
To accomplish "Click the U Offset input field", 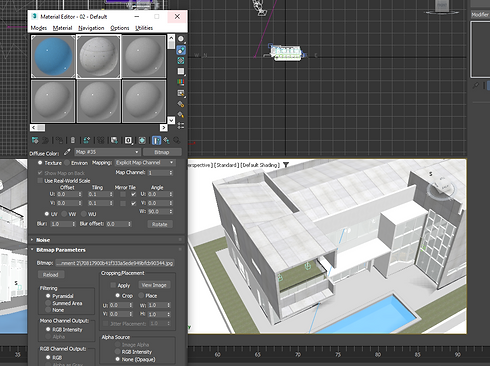I will coord(67,194).
